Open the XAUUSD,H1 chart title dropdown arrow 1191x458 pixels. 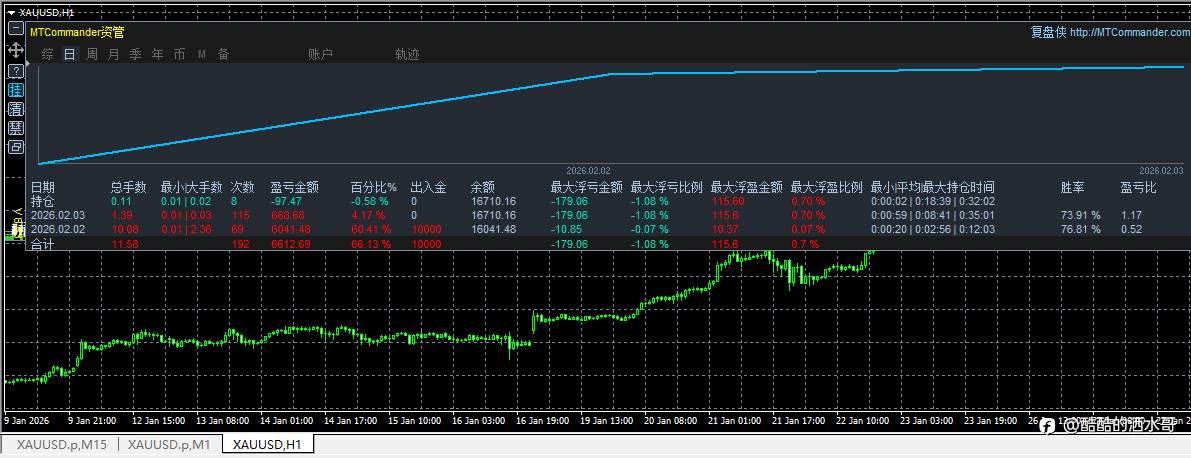click(x=10, y=11)
